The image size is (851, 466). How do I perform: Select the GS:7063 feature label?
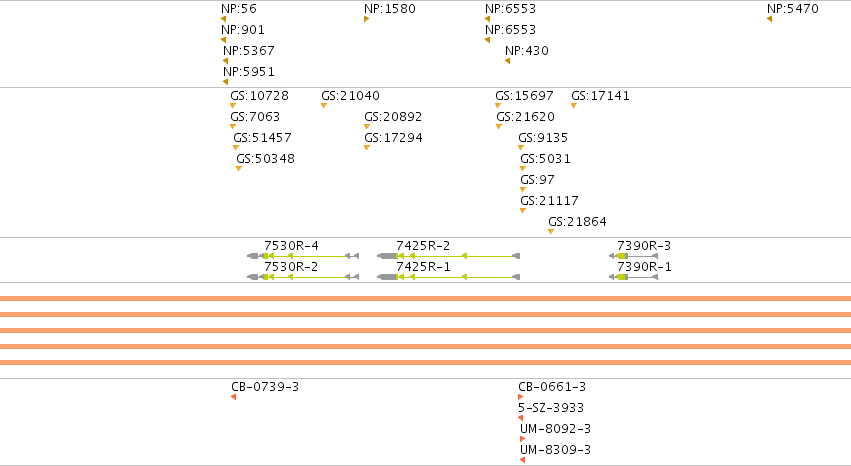pyautogui.click(x=255, y=117)
